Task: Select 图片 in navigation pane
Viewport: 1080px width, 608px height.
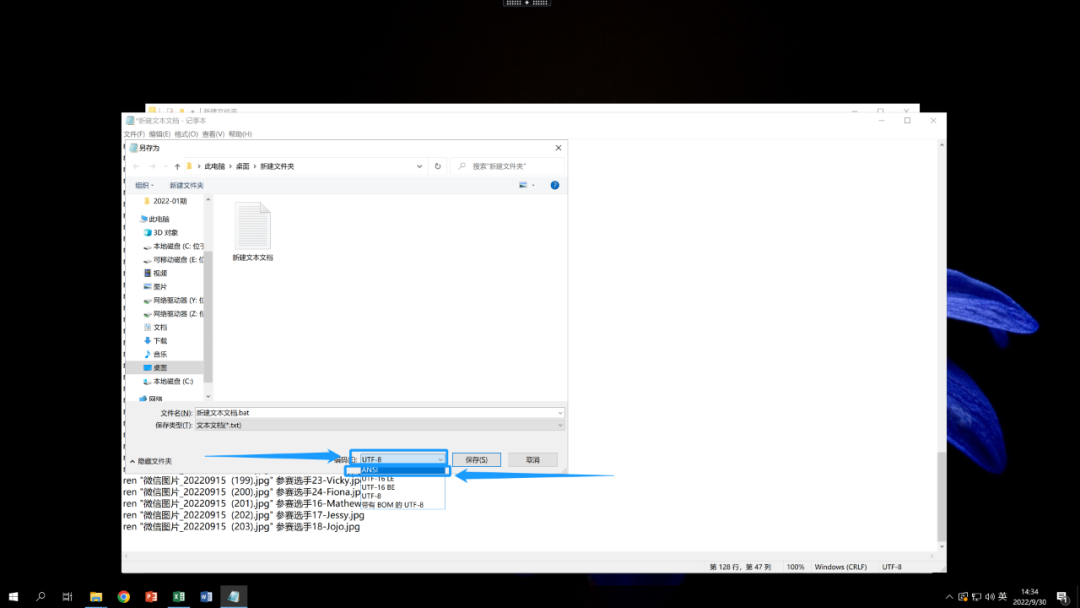Action: (160, 286)
